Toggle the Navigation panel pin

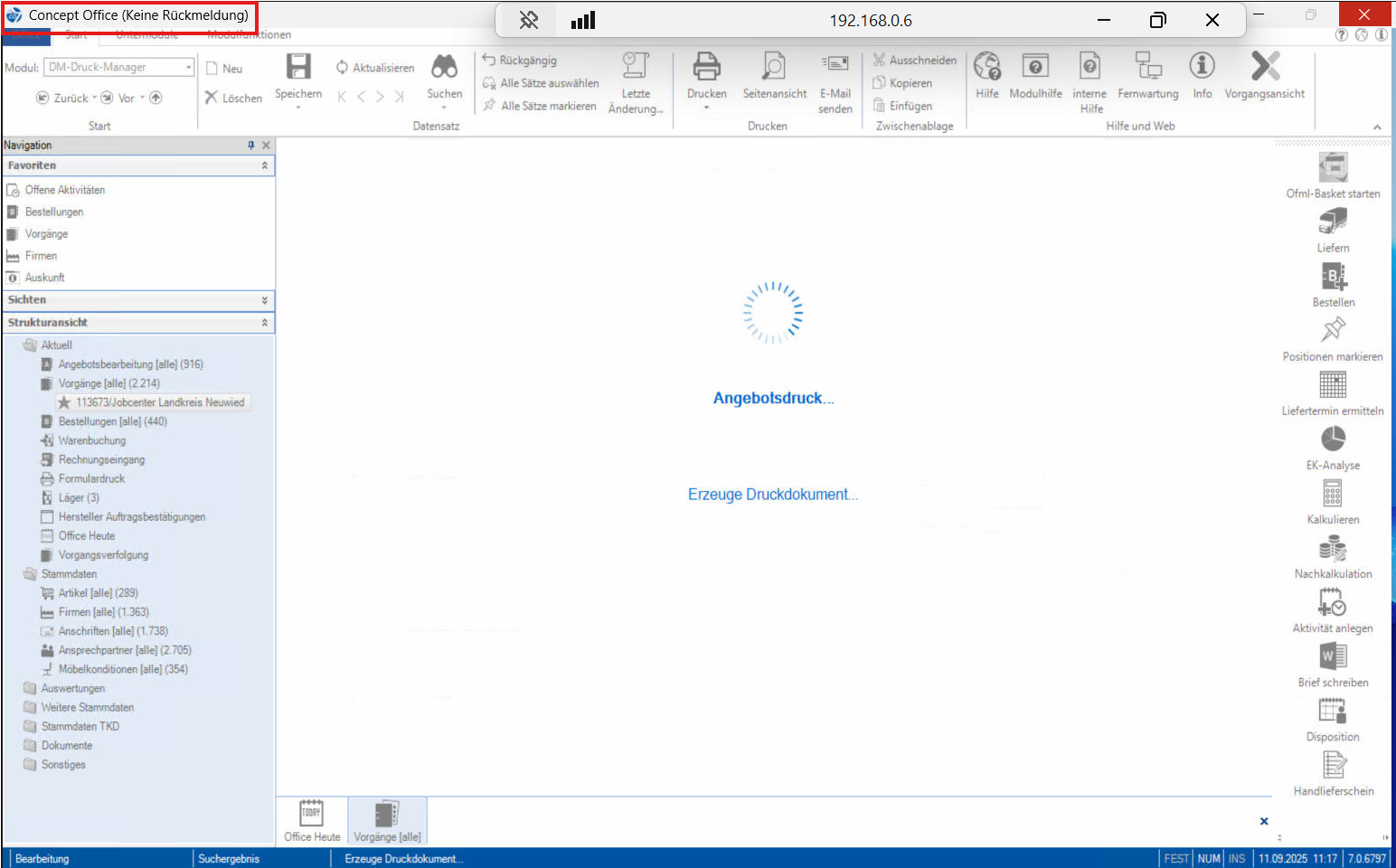[x=250, y=146]
